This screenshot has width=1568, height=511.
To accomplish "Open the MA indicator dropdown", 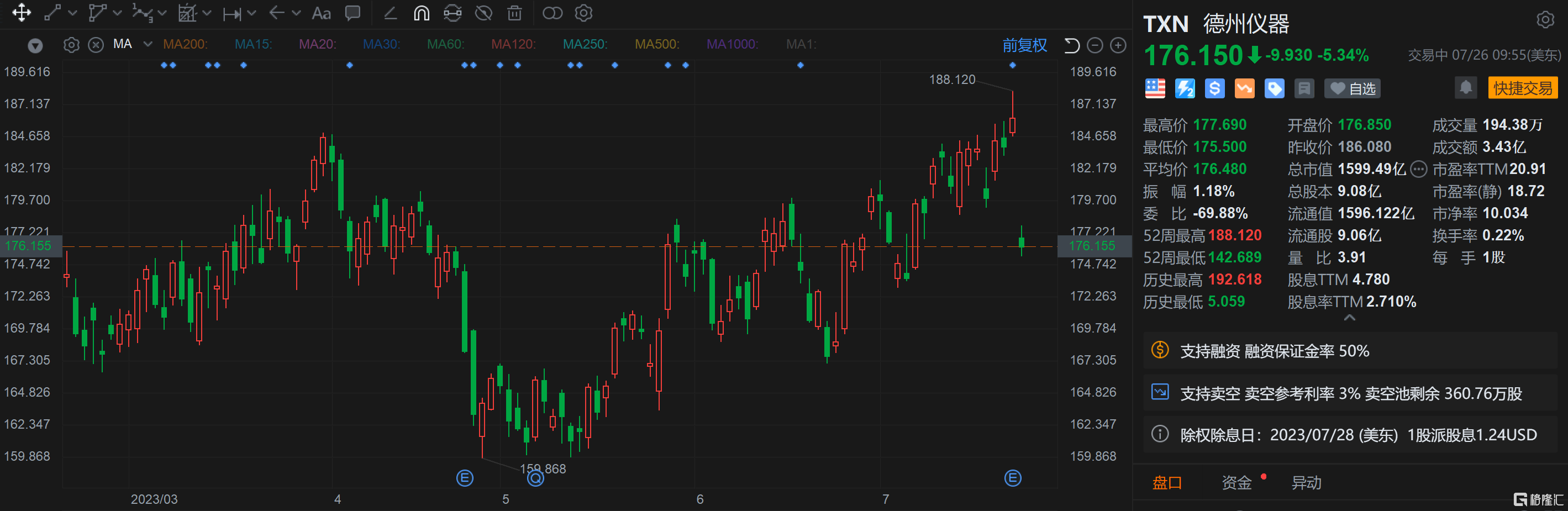I will coord(148,44).
